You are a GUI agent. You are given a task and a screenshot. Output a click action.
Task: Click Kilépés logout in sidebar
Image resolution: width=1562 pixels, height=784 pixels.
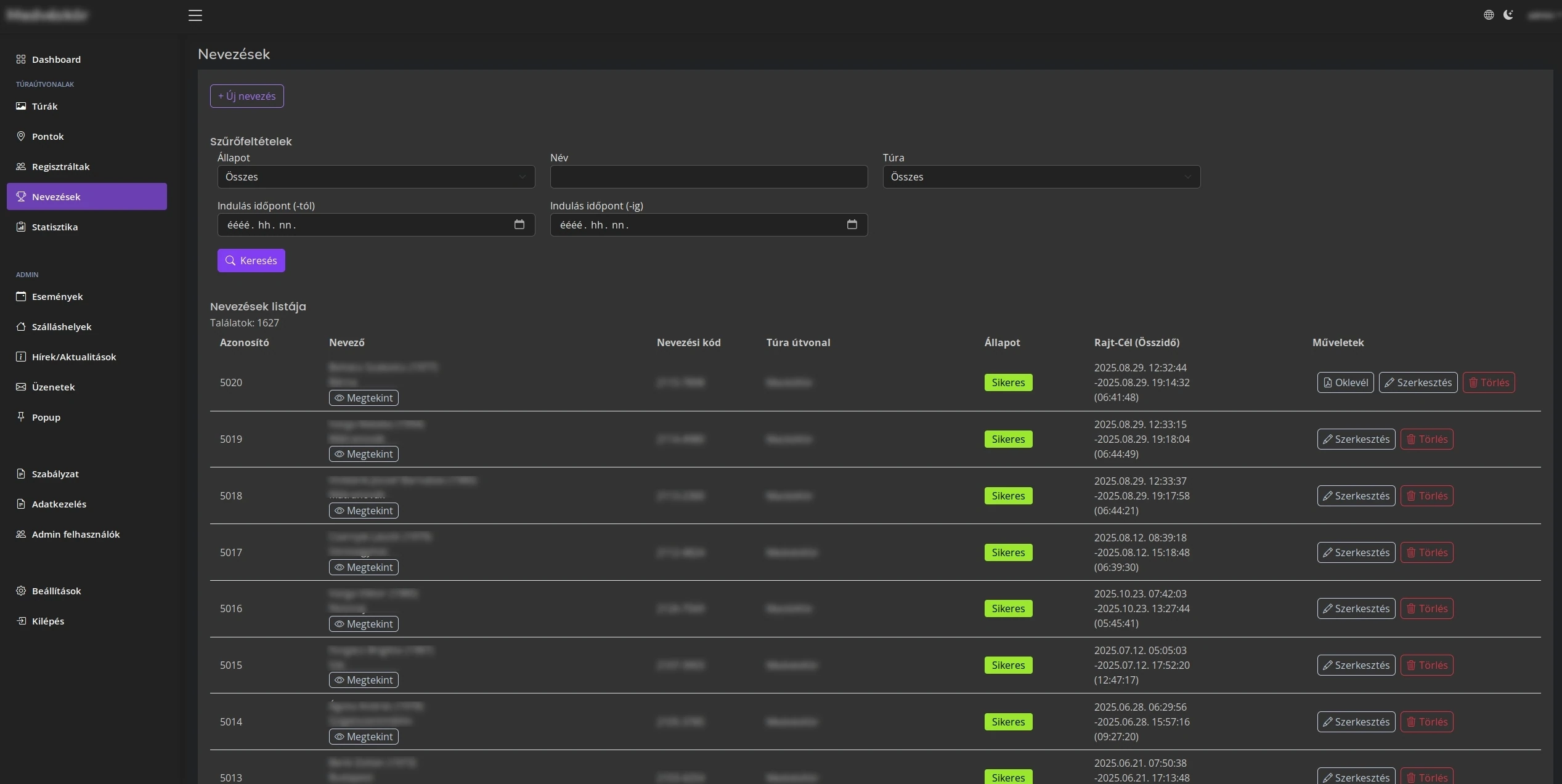[x=47, y=621]
